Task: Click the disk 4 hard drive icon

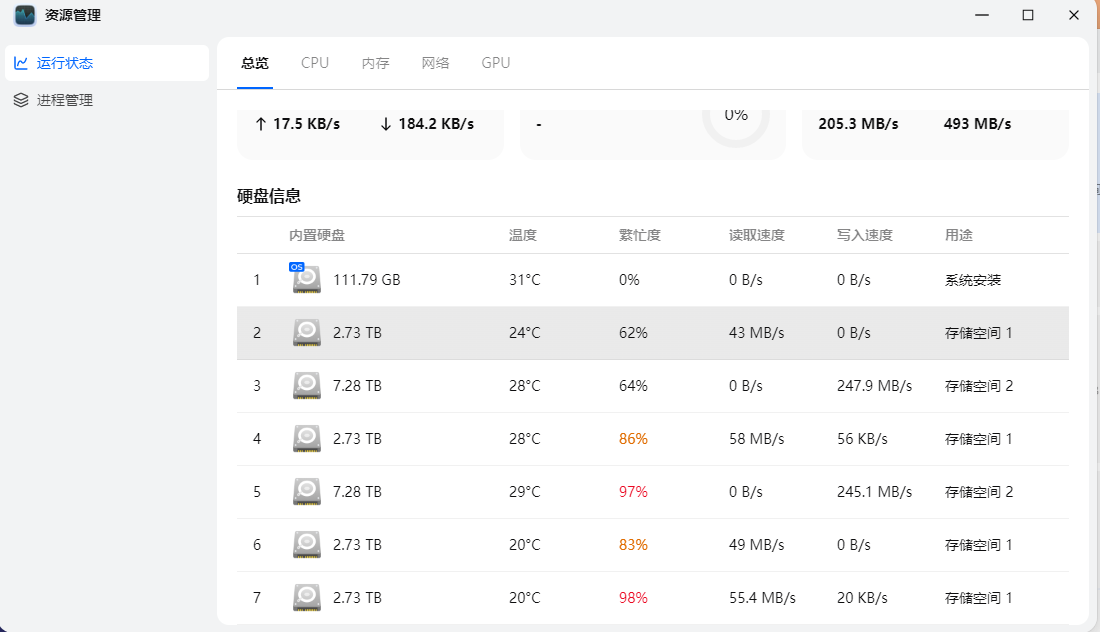Action: click(x=307, y=439)
